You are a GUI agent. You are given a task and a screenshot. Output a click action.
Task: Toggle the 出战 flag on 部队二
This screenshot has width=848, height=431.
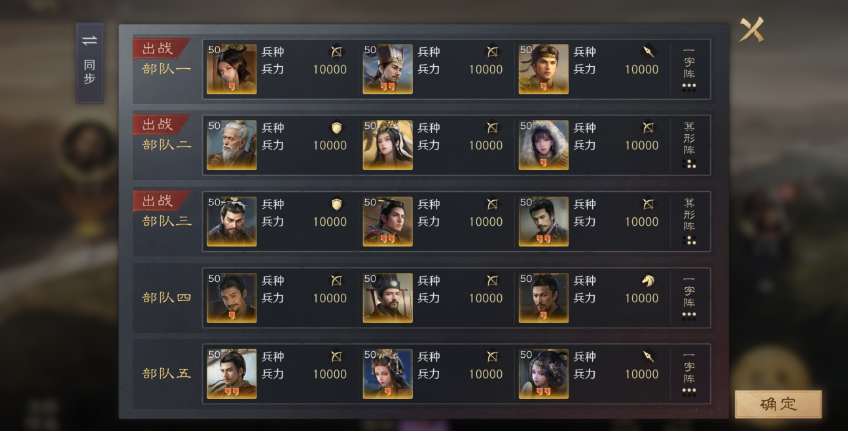tap(161, 124)
